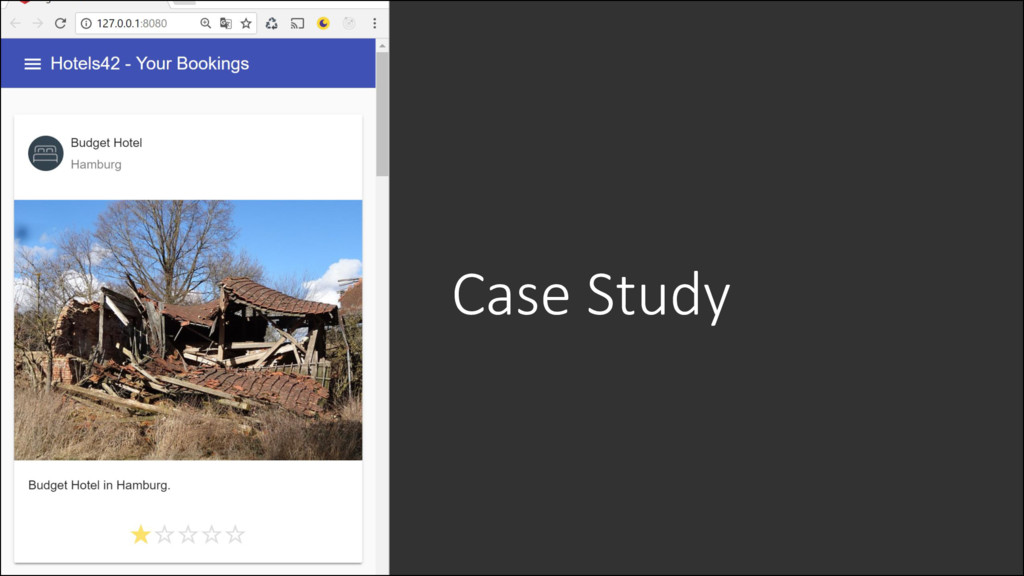Click the yellow moon extension icon
The width and height of the screenshot is (1024, 576).
pyautogui.click(x=323, y=24)
